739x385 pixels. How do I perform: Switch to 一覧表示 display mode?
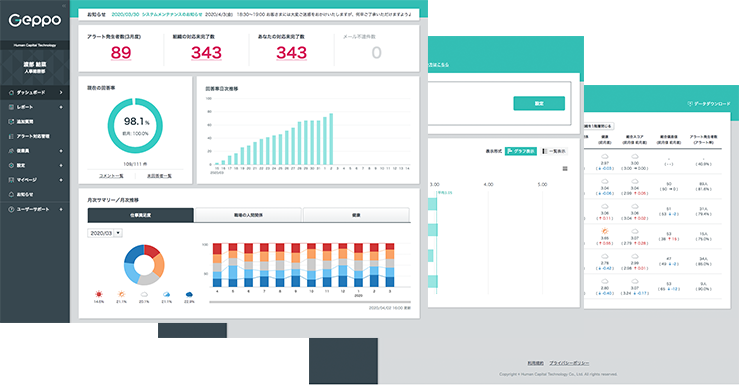[554, 151]
